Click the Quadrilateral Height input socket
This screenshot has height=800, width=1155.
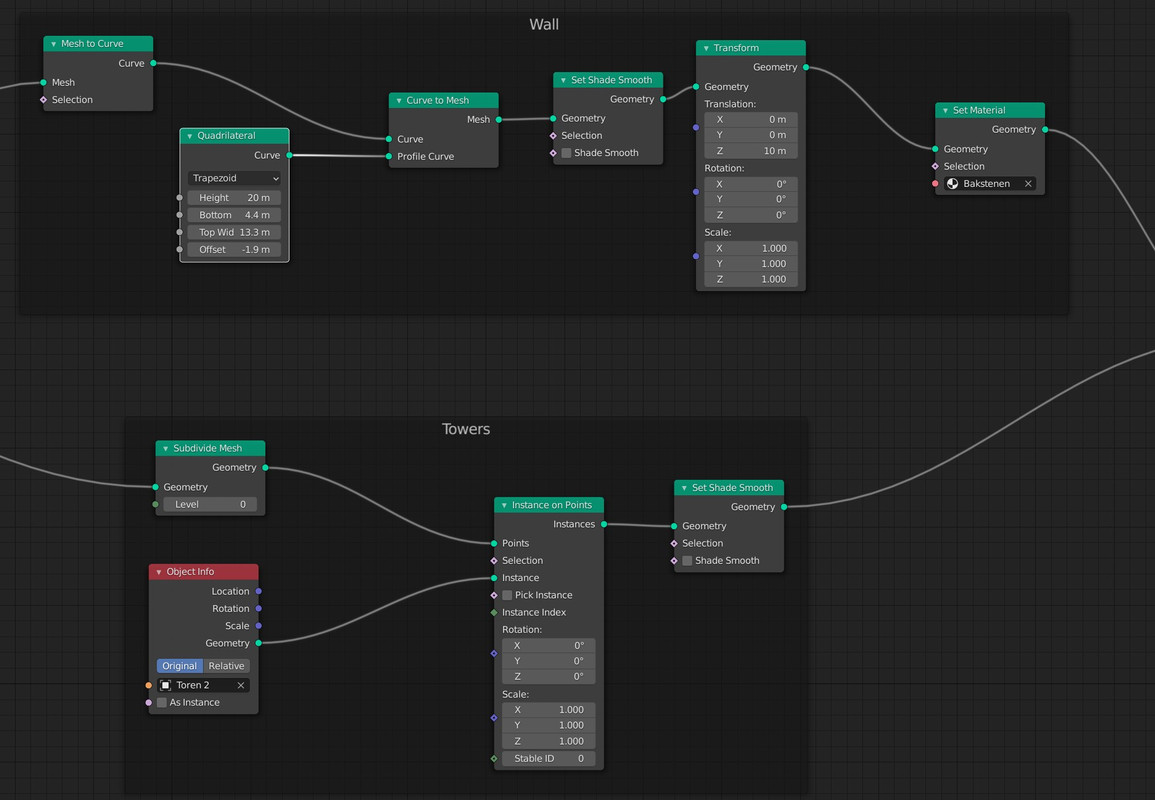(180, 197)
